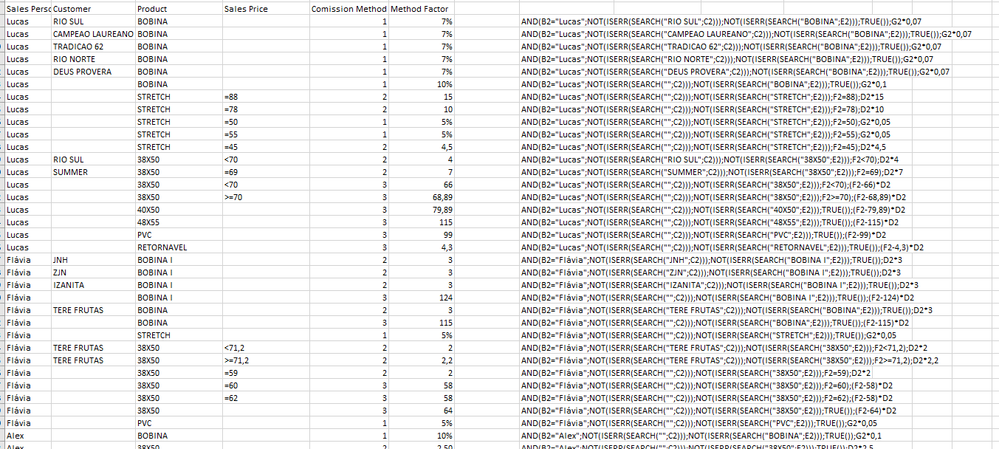999x449 pixels.
Task: Select the 79,89 method factor cell
Action: (422, 210)
